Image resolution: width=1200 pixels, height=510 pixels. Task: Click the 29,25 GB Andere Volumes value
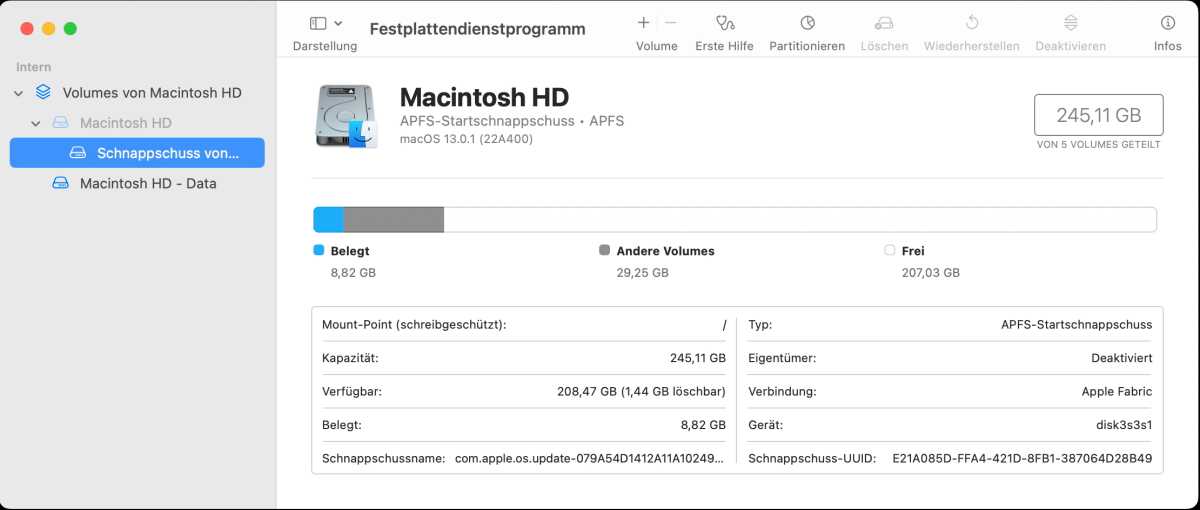click(x=643, y=272)
